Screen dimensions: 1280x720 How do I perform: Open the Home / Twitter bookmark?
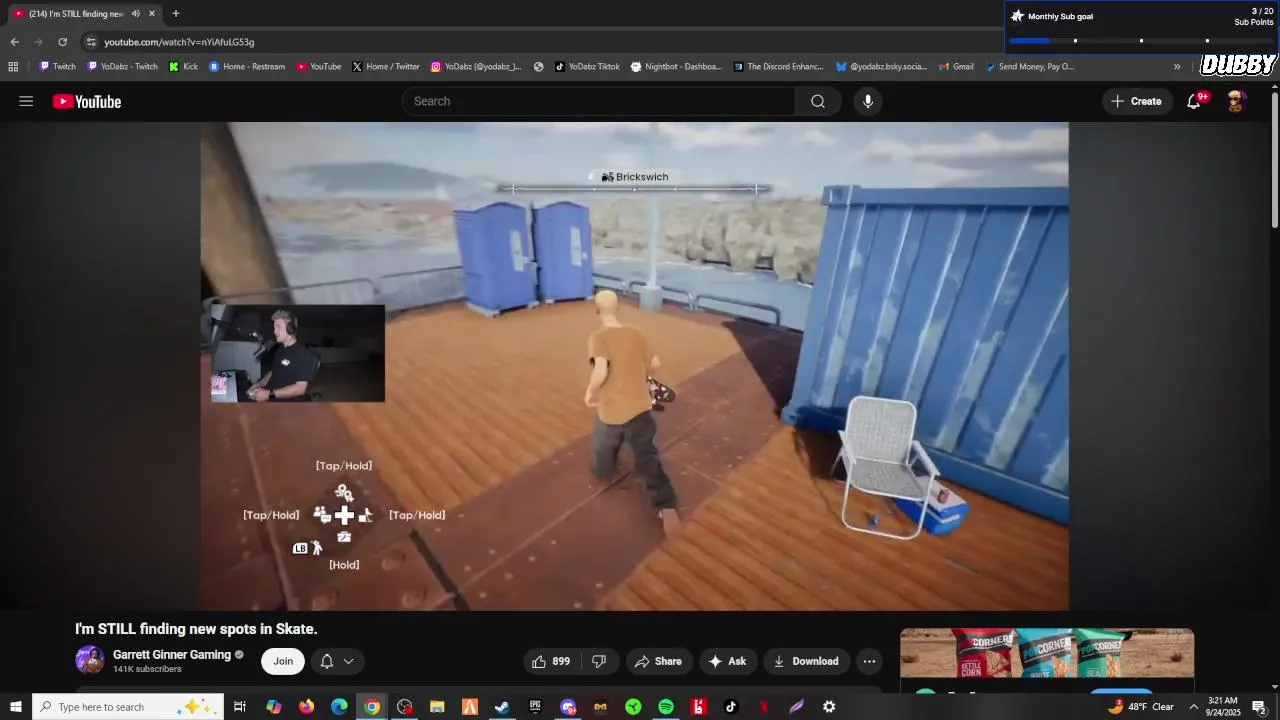coord(386,67)
